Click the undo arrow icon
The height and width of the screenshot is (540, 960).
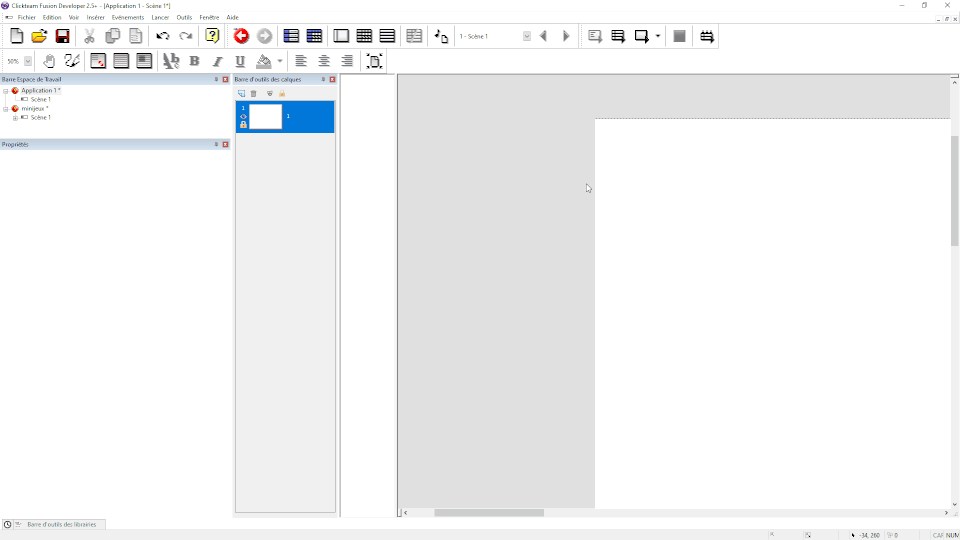point(162,37)
